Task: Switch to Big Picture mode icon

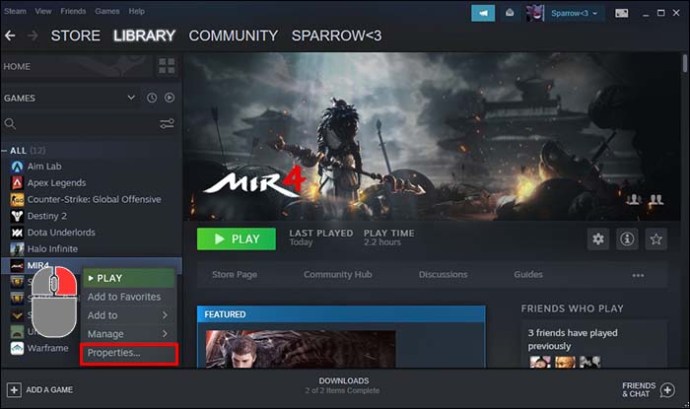Action: (621, 13)
